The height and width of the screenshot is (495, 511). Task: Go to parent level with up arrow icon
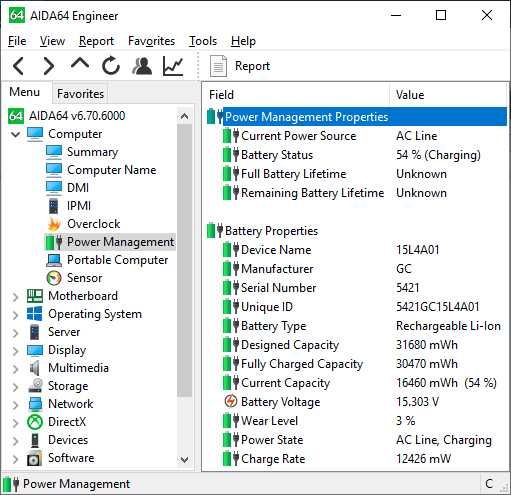pos(80,63)
